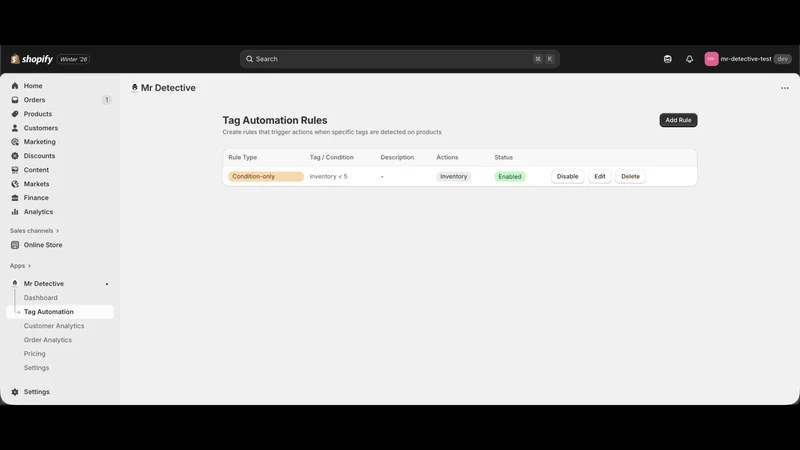Expand the Apps section

tap(20, 266)
